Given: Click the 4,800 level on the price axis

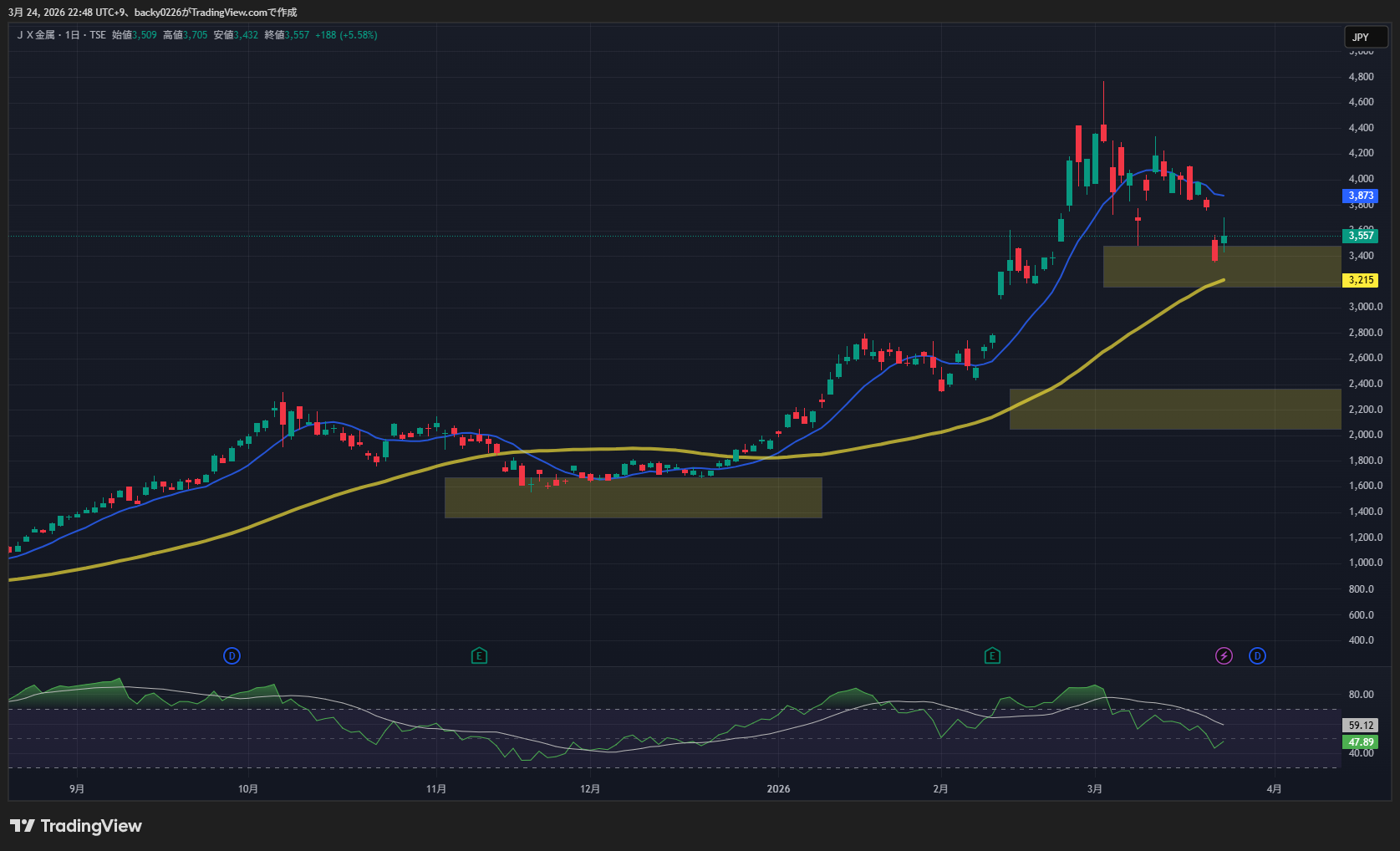Looking at the screenshot, I should (x=1361, y=77).
